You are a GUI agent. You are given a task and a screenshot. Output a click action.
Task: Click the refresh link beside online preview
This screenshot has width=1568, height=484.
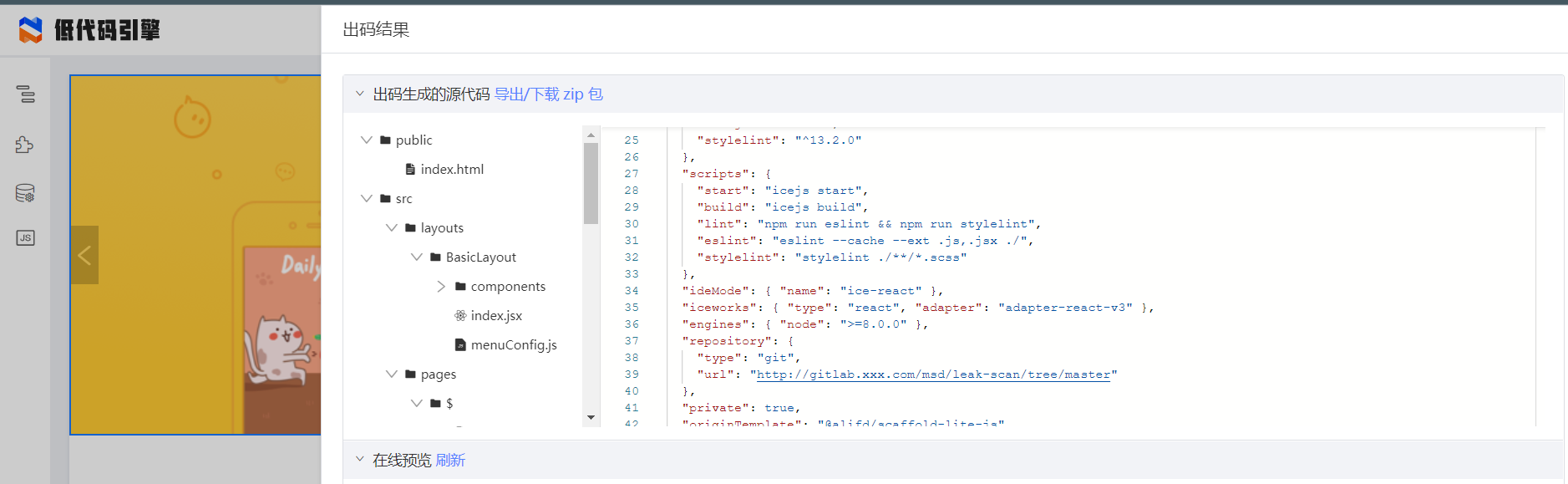point(450,460)
